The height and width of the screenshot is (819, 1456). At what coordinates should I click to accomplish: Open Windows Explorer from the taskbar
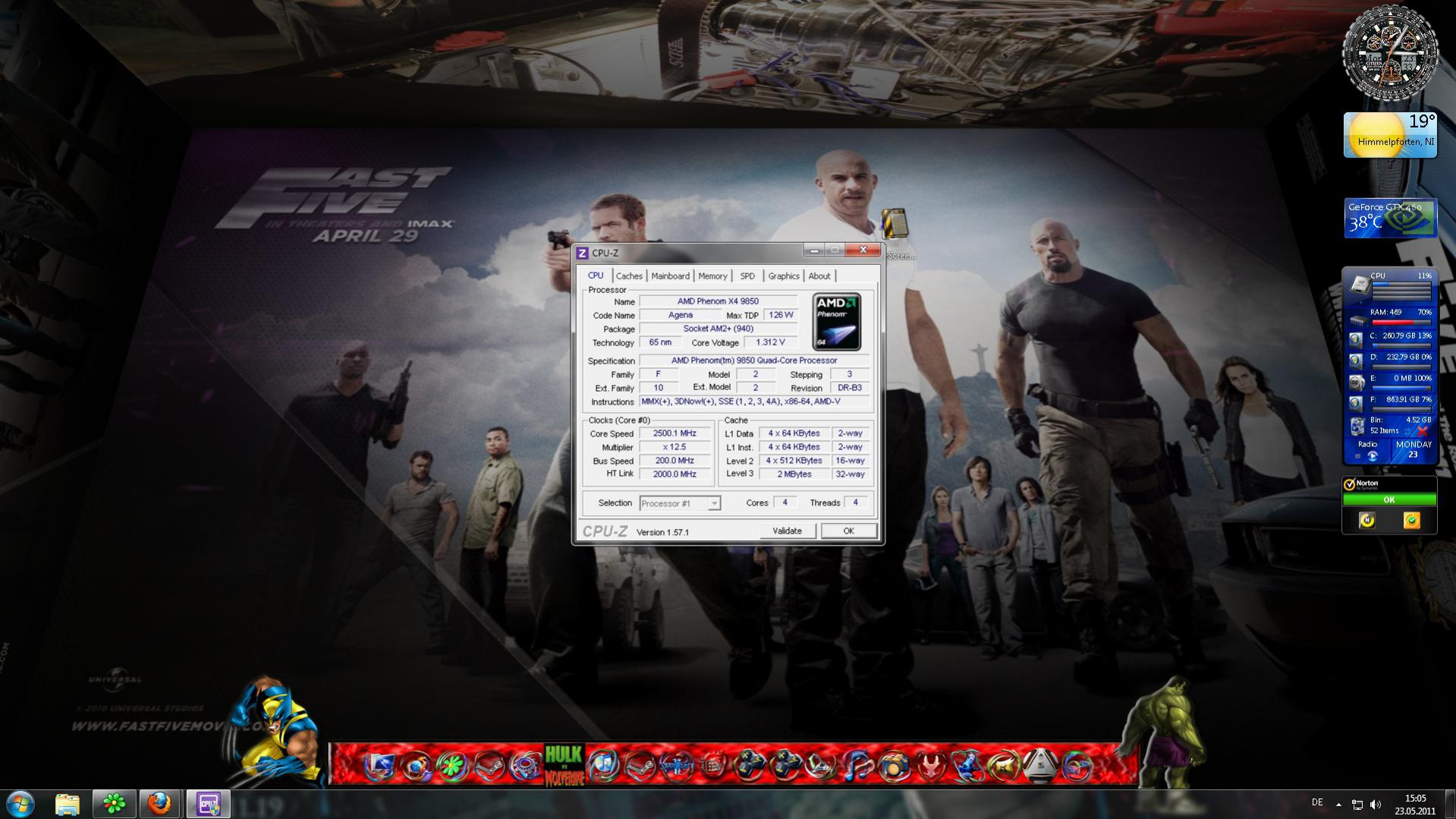click(x=67, y=804)
